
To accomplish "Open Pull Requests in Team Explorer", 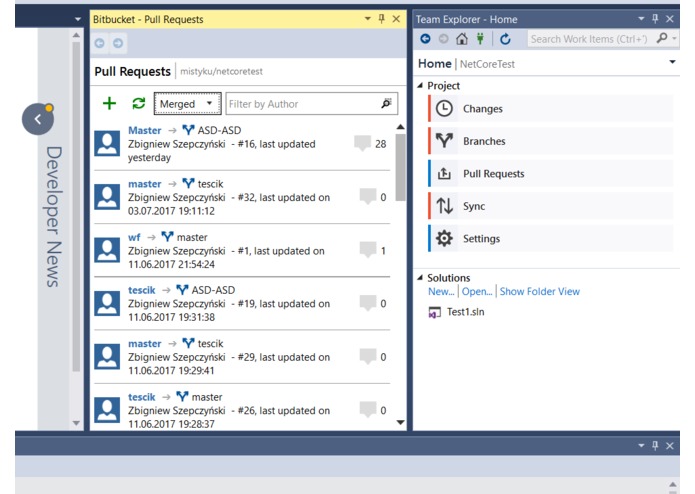I will click(x=551, y=174).
